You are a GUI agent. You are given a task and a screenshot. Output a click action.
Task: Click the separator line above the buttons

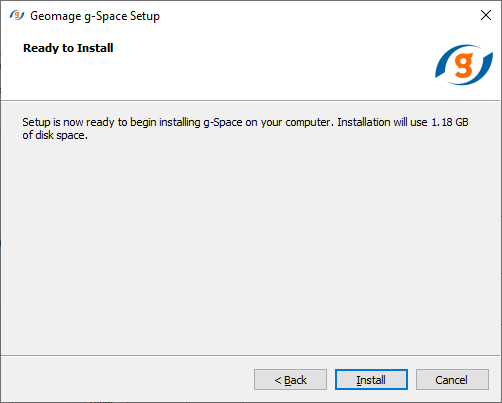point(251,355)
